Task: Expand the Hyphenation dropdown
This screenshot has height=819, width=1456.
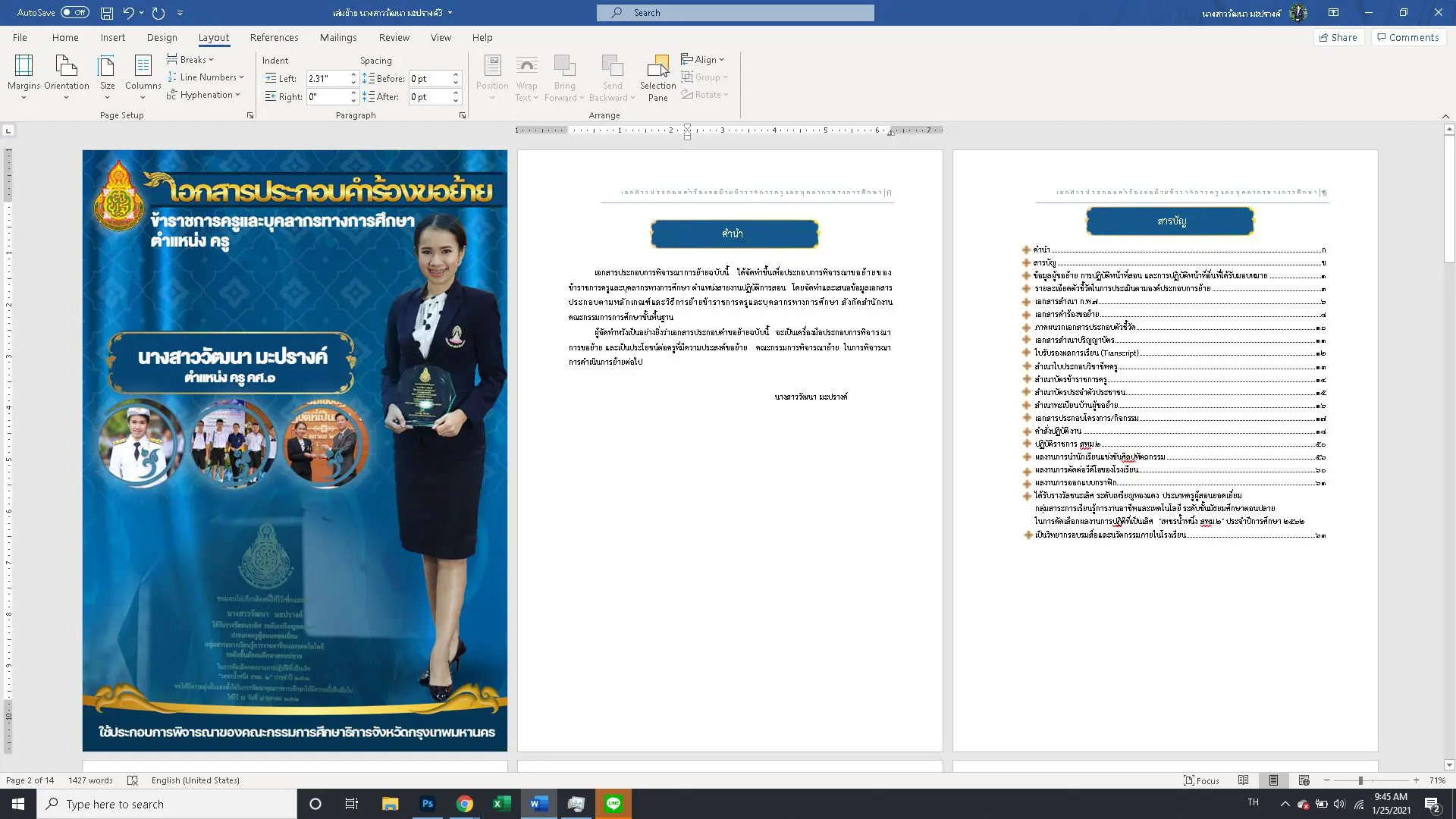Action: pos(203,95)
